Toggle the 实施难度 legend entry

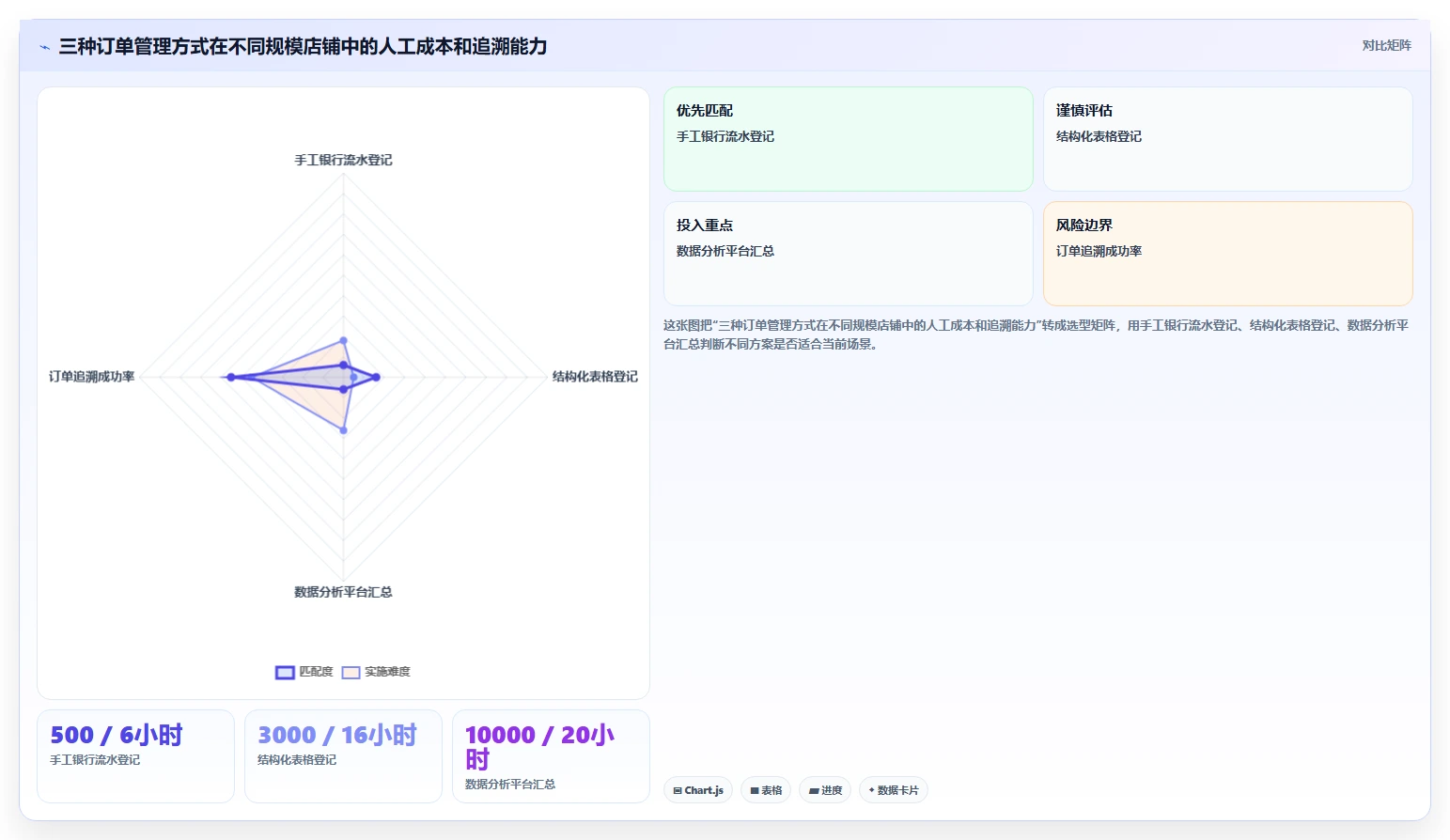click(x=376, y=672)
